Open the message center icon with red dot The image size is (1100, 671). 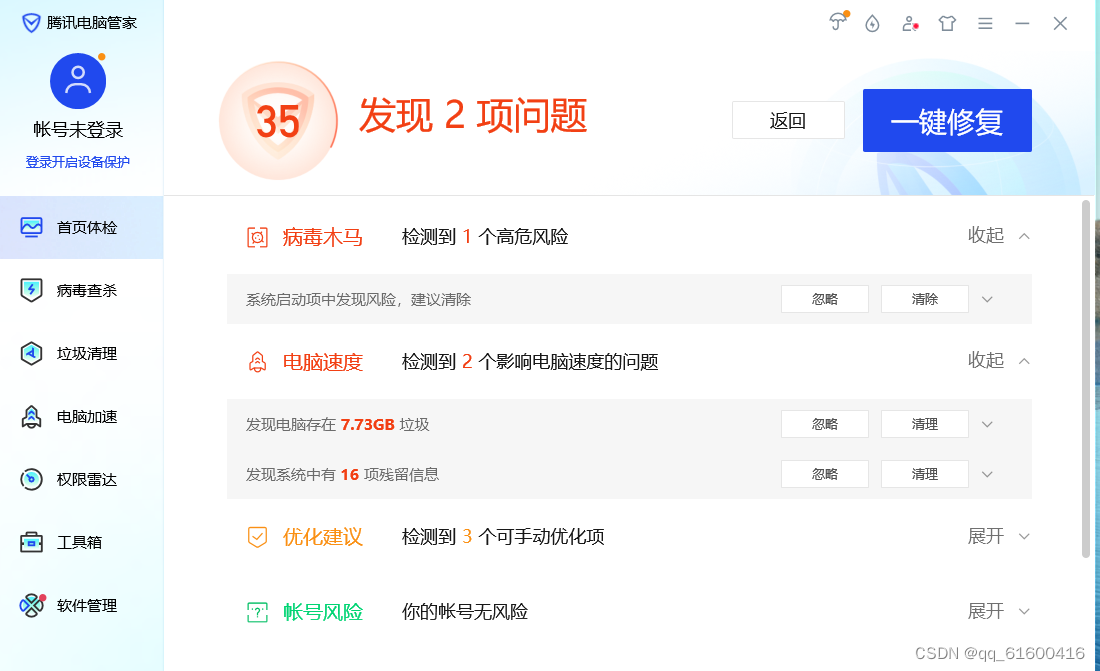coord(910,23)
